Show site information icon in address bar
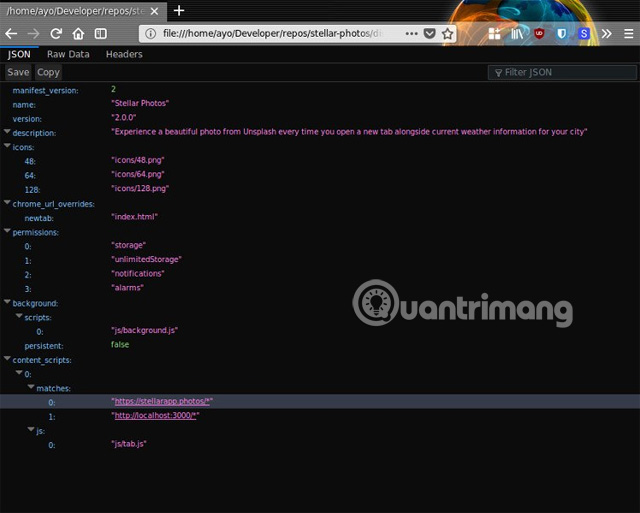 tap(151, 33)
